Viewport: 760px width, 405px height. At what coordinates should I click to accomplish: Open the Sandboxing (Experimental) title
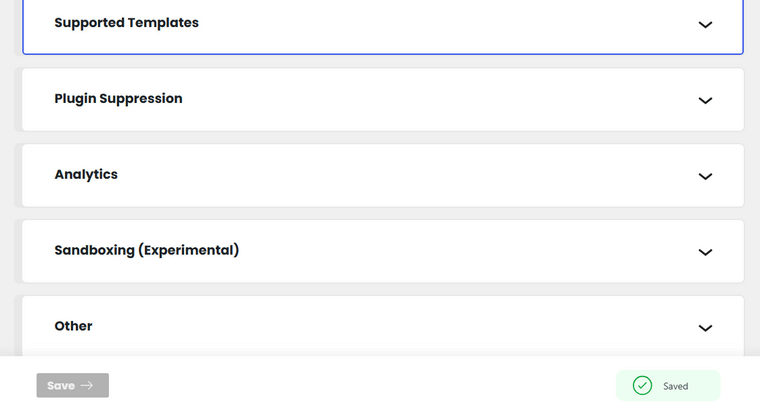(147, 250)
